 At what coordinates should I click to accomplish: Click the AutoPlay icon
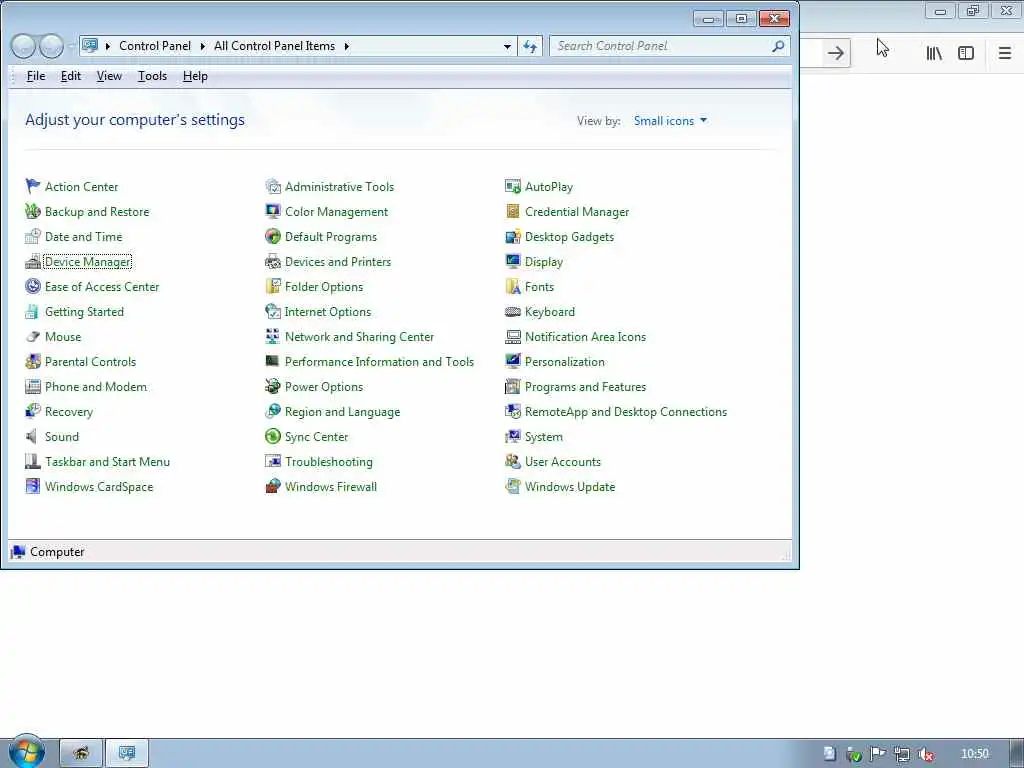pos(513,186)
